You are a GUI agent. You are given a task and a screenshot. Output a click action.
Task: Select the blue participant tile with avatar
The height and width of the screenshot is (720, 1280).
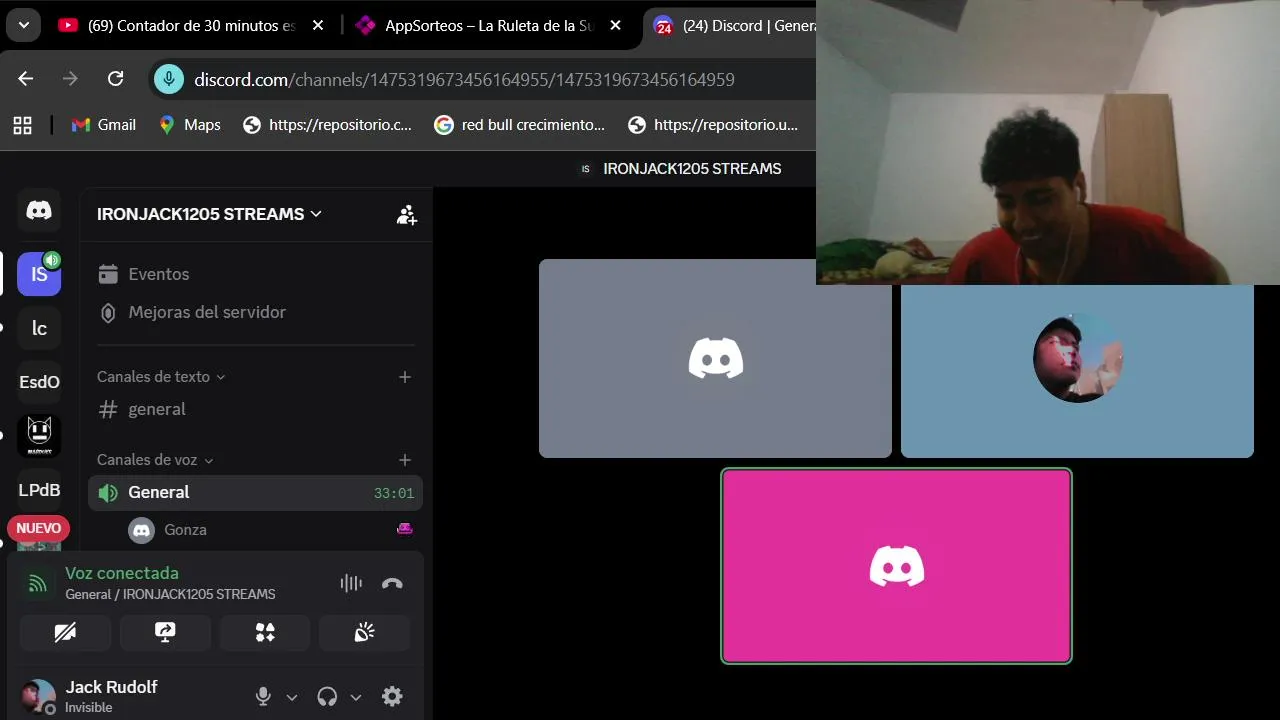coord(1077,371)
